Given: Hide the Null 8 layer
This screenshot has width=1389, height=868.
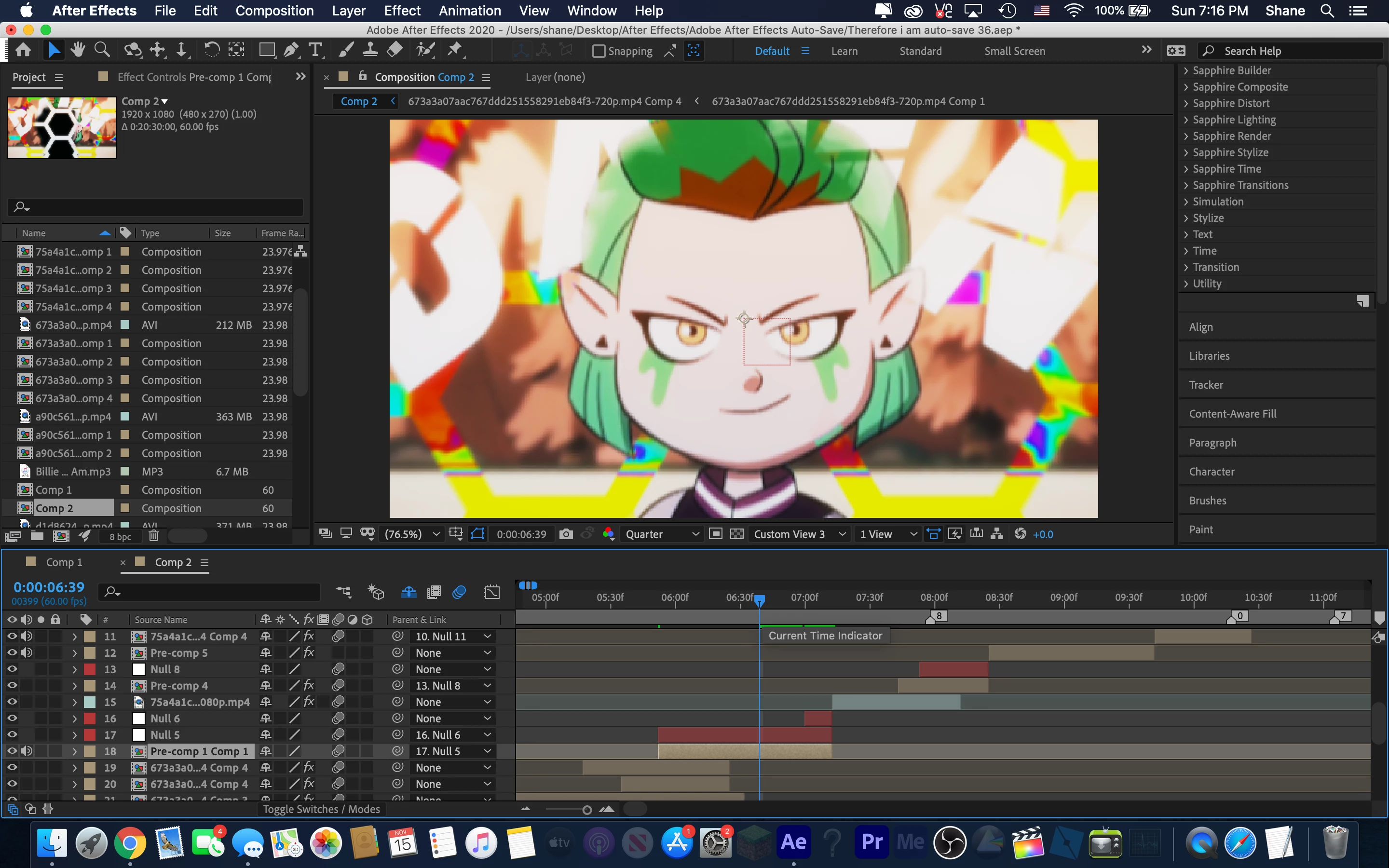Looking at the screenshot, I should click(x=12, y=669).
